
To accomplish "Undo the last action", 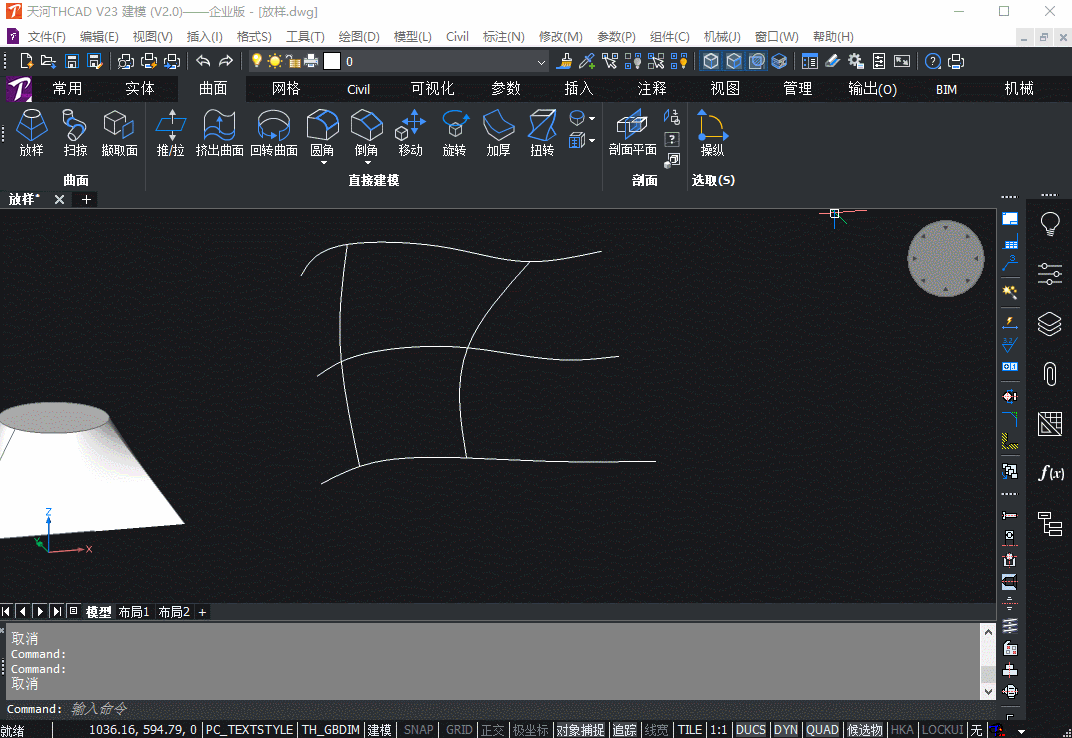I will tap(203, 62).
